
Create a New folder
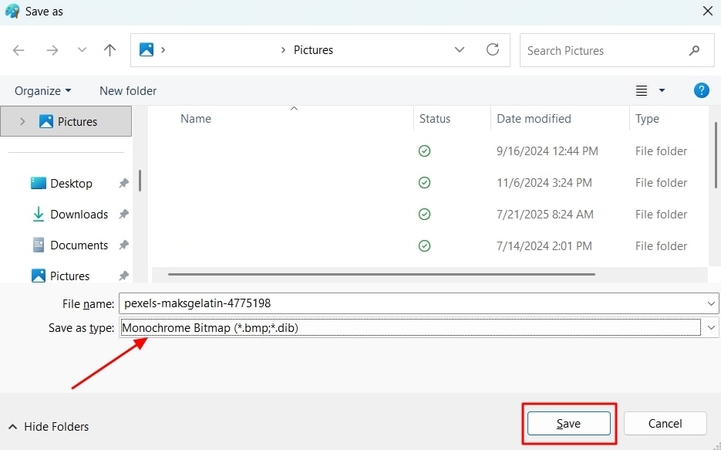[128, 91]
